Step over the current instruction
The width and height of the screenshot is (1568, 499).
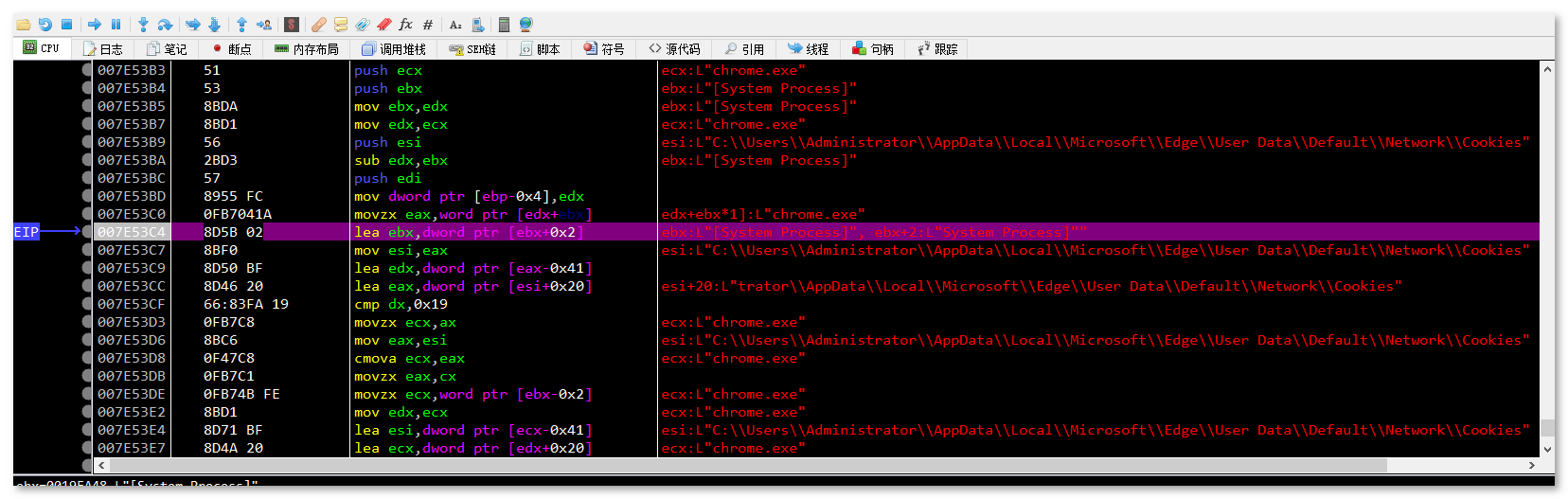point(165,25)
